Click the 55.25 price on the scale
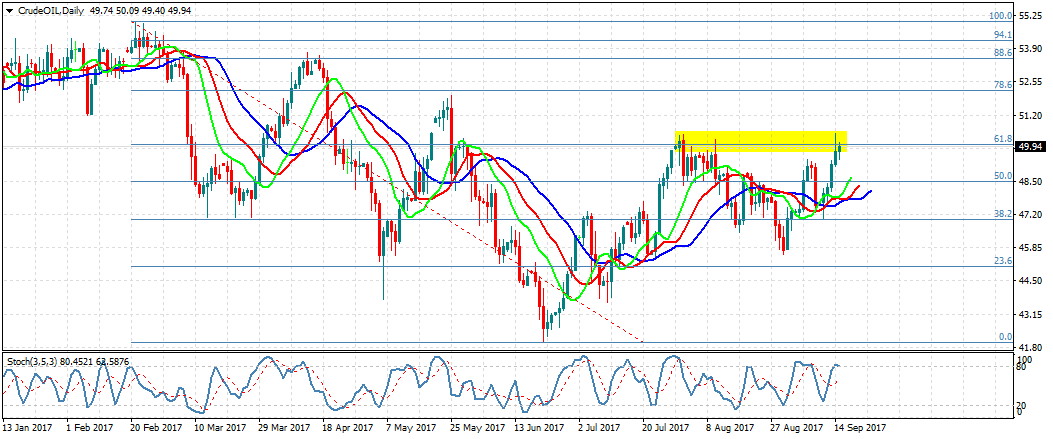This screenshot has width=1053, height=439. click(x=1032, y=16)
